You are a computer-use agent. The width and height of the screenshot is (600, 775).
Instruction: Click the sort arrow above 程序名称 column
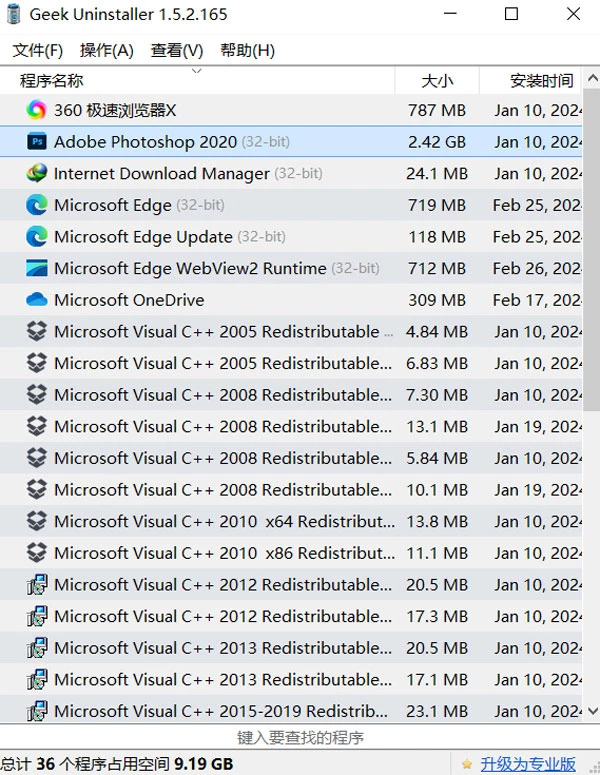pyautogui.click(x=197, y=71)
